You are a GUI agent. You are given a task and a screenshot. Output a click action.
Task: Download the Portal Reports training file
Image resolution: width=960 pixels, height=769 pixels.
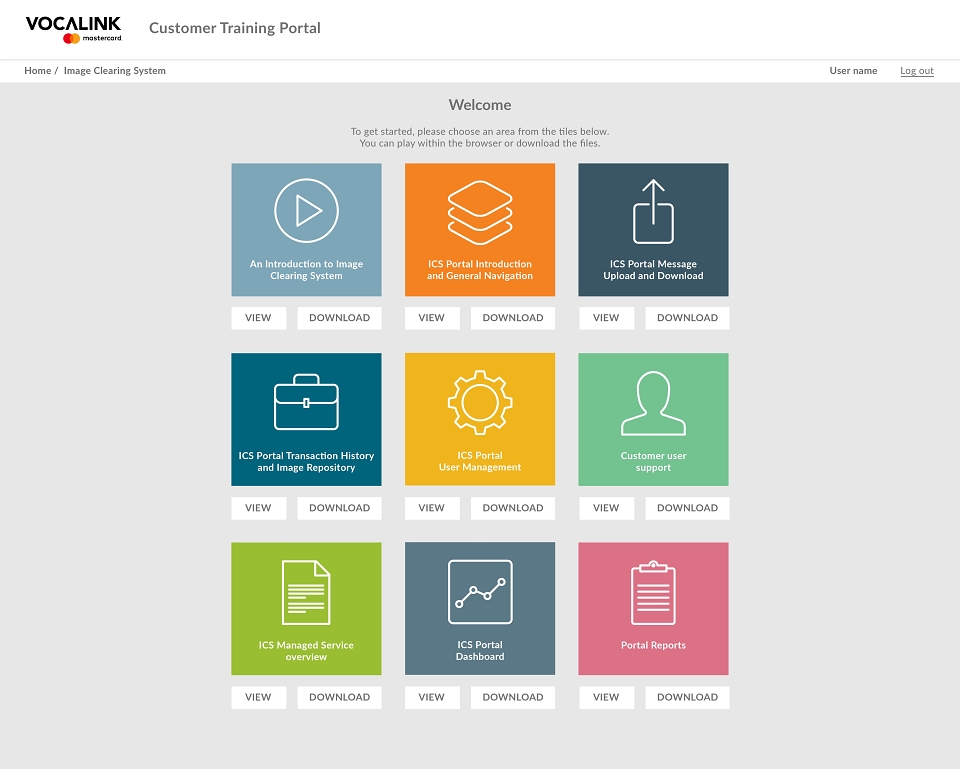(x=687, y=697)
